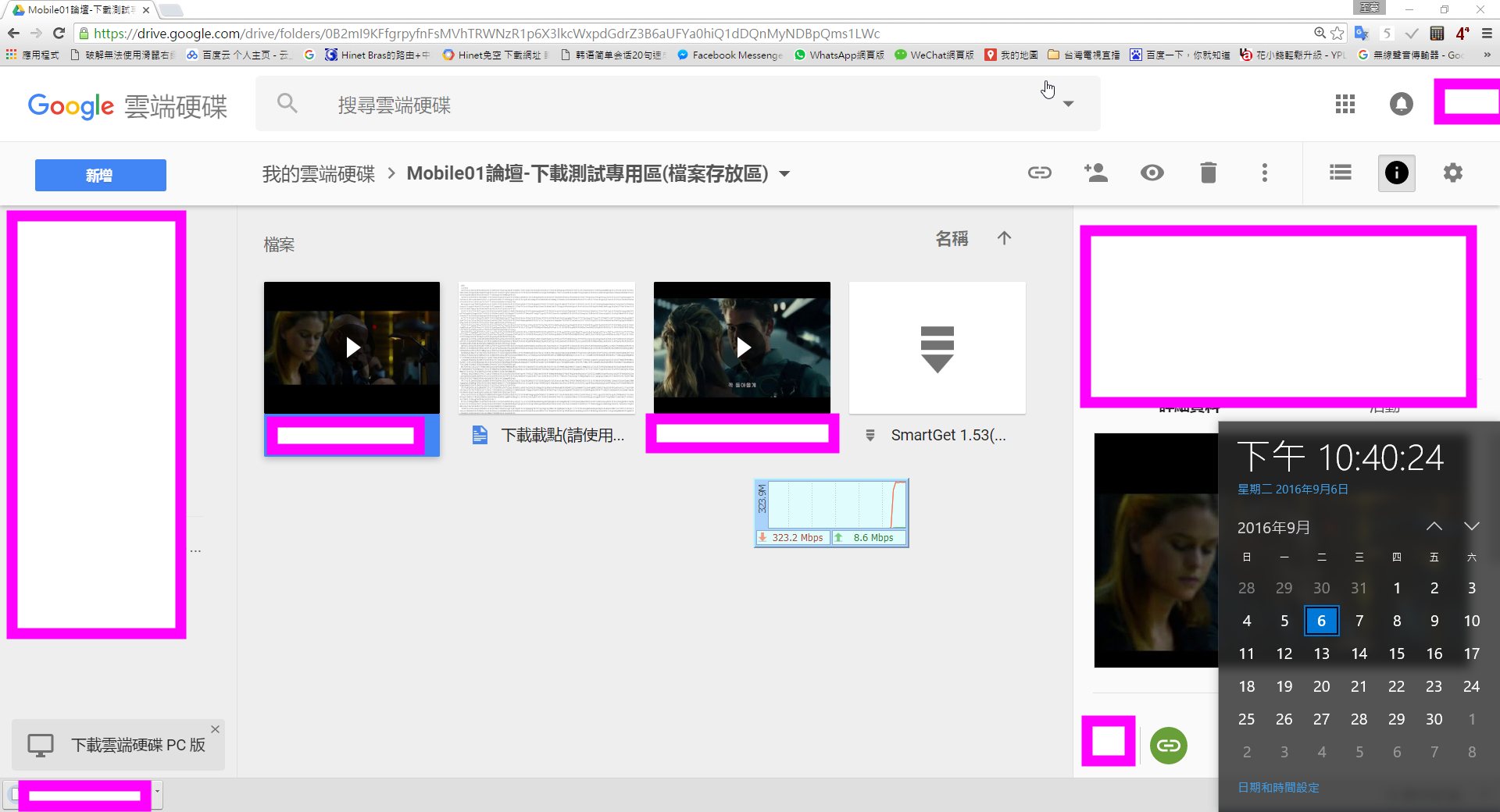Open the Mobile01 folder name dropdown
The image size is (1500, 812).
[x=784, y=173]
